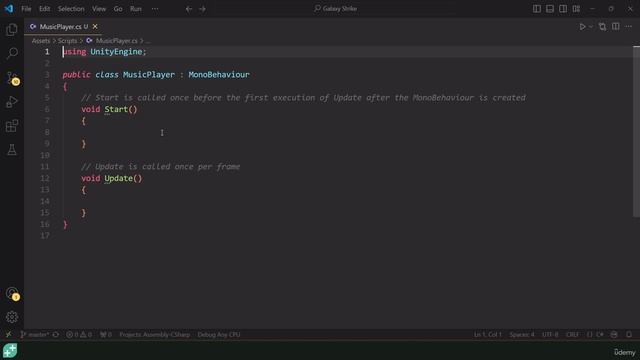Open the Extensions view
The height and width of the screenshot is (360, 640).
12,126
